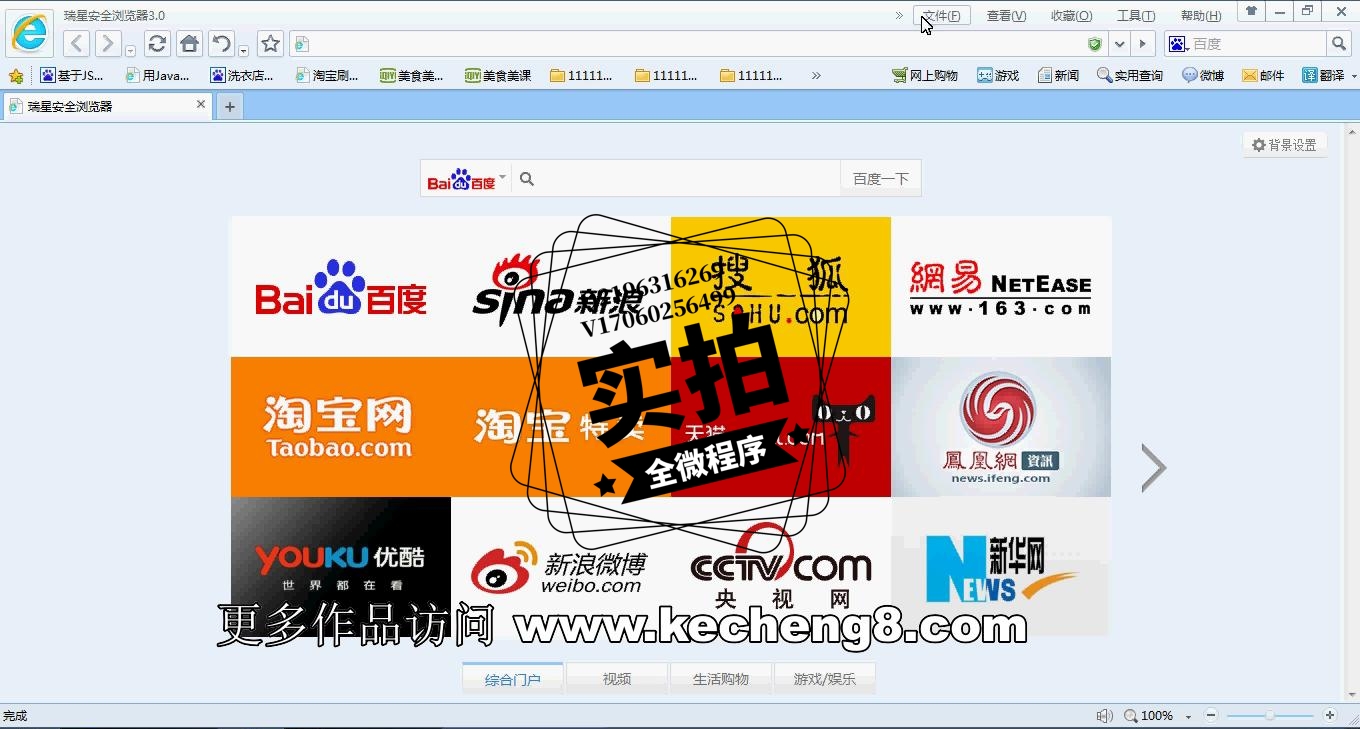Image resolution: width=1360 pixels, height=729 pixels.
Task: Open the 美食美课 bookmark
Action: (x=498, y=76)
